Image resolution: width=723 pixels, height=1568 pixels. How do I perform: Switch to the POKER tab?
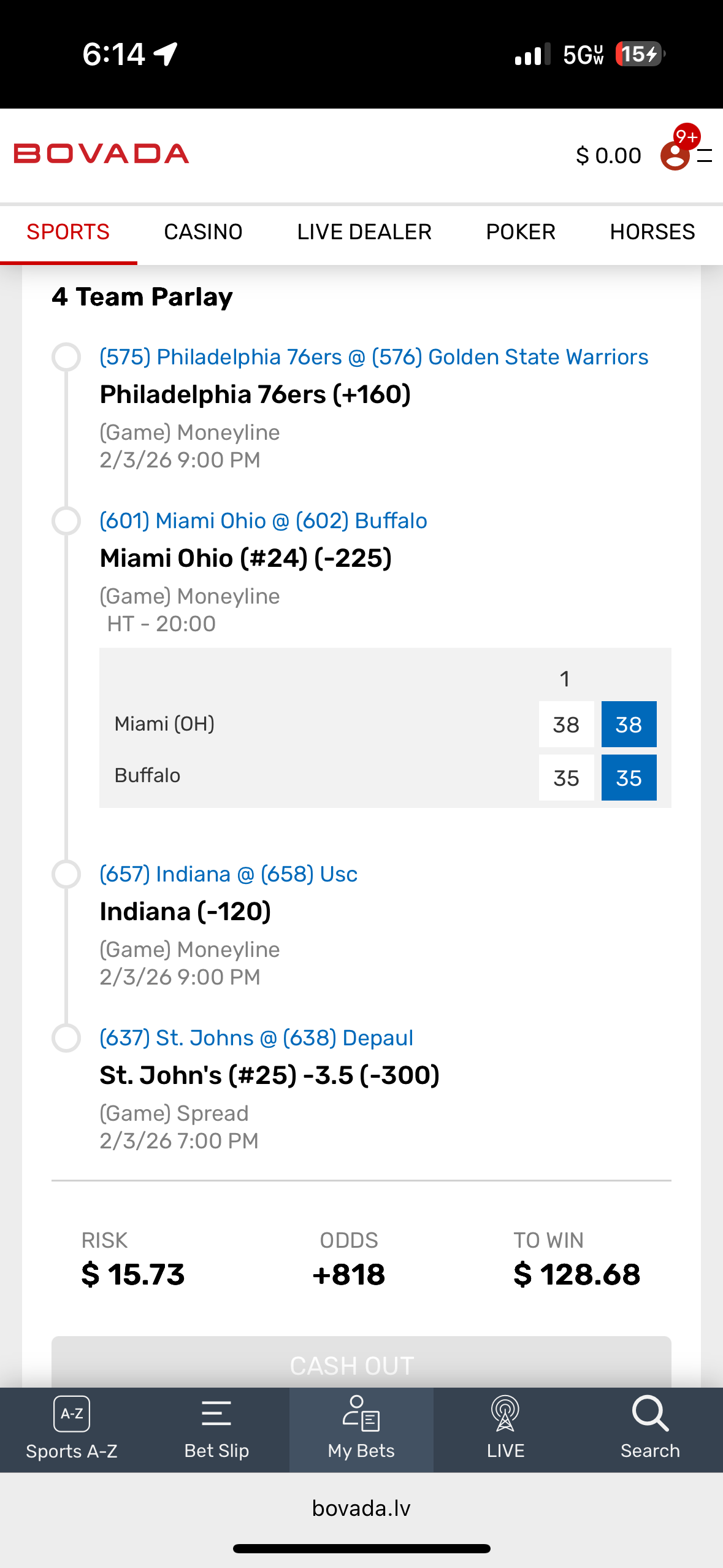pyautogui.click(x=521, y=232)
